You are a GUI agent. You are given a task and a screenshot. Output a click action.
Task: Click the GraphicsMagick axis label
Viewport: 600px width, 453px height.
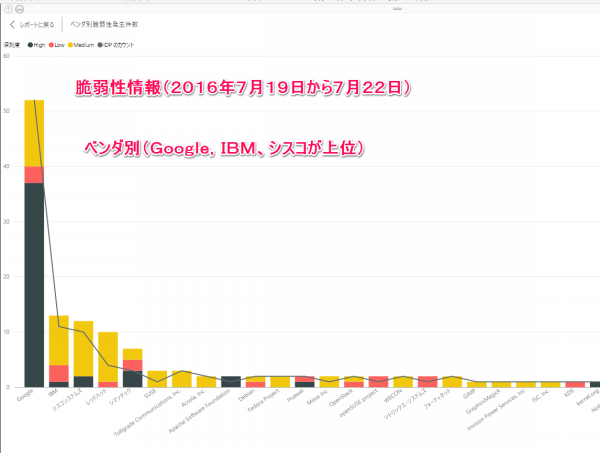[x=483, y=402]
